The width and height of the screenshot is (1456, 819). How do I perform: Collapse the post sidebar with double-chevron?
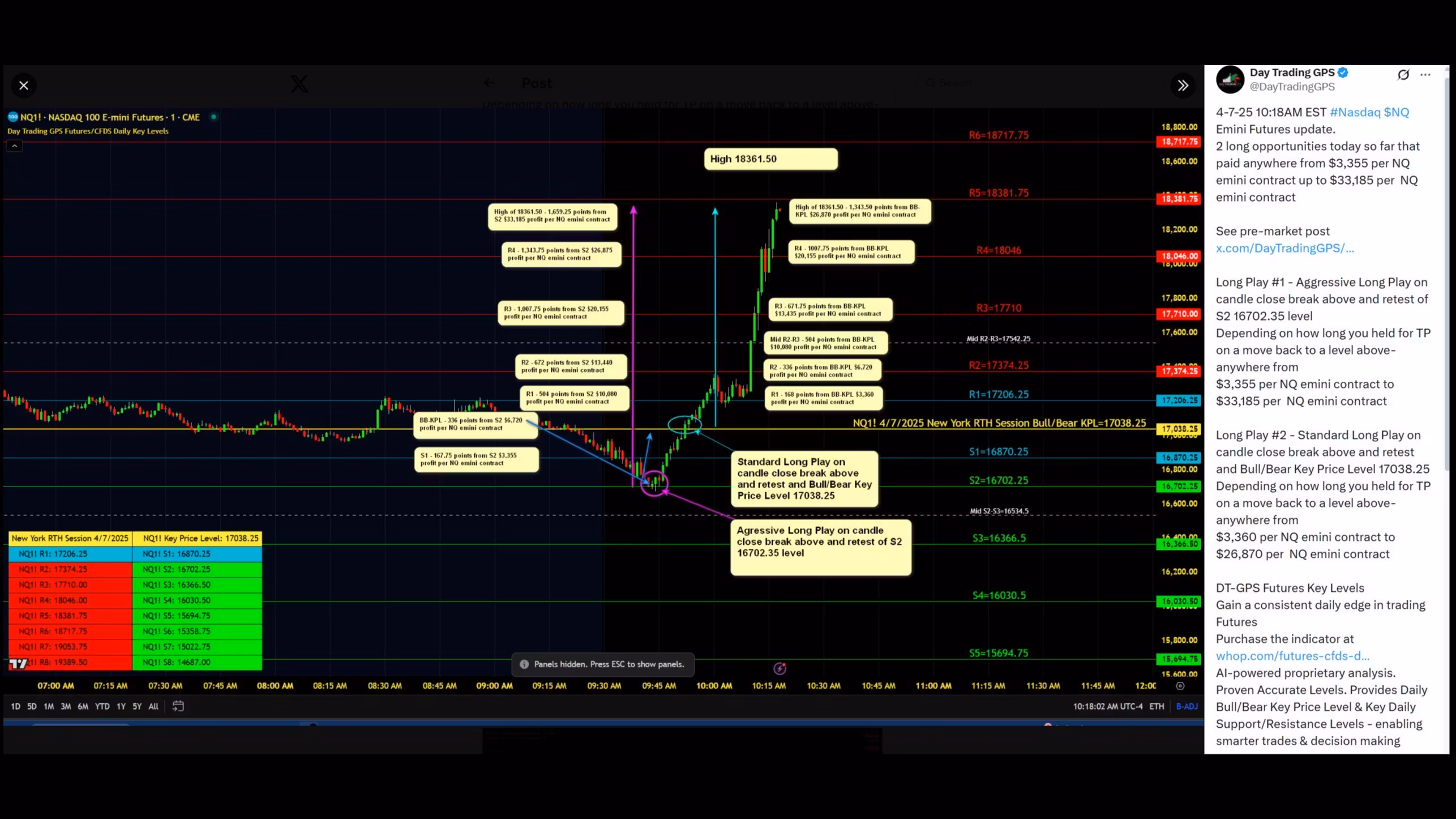point(1183,86)
